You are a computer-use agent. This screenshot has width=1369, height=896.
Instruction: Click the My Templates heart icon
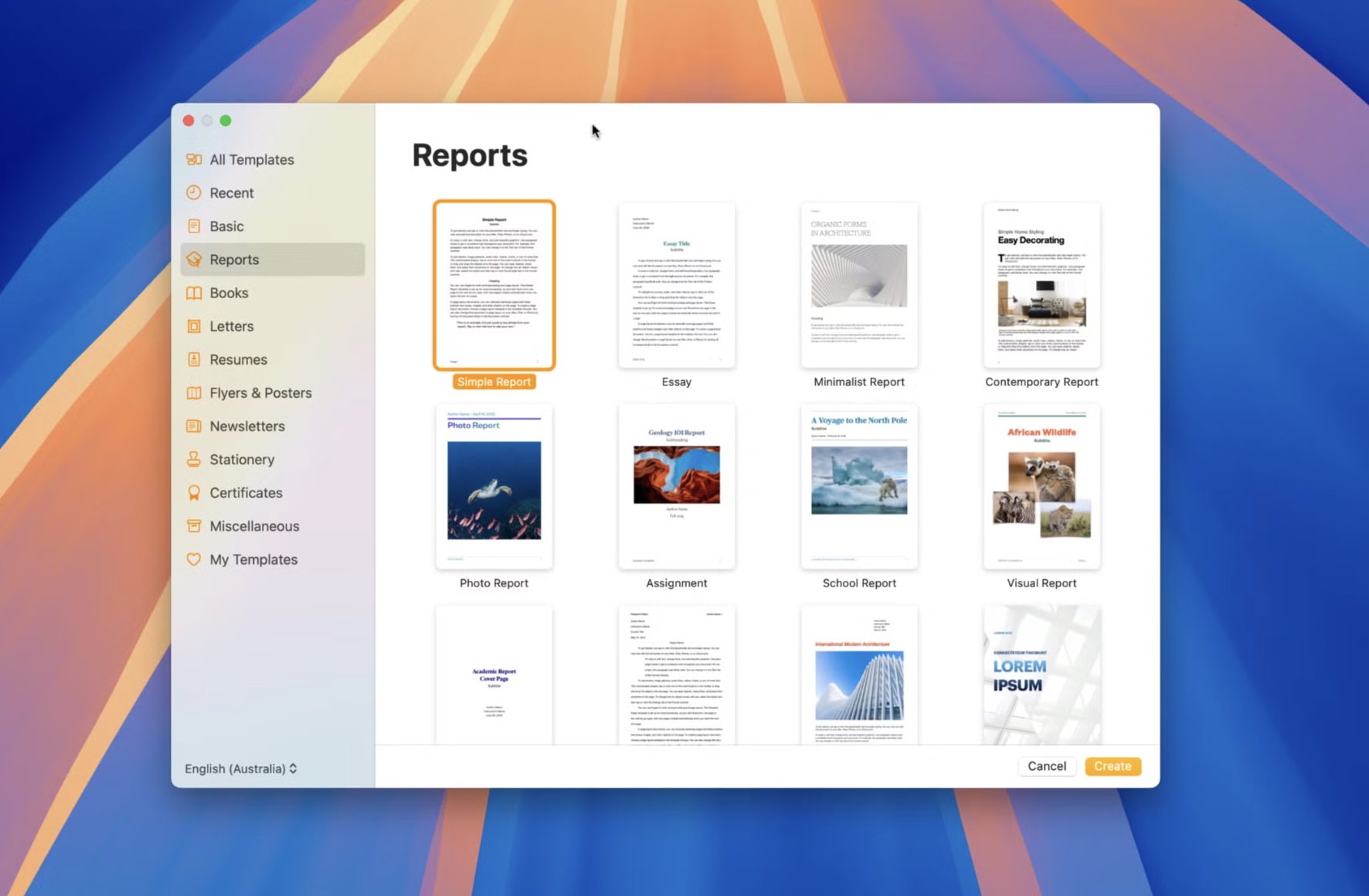(x=194, y=559)
